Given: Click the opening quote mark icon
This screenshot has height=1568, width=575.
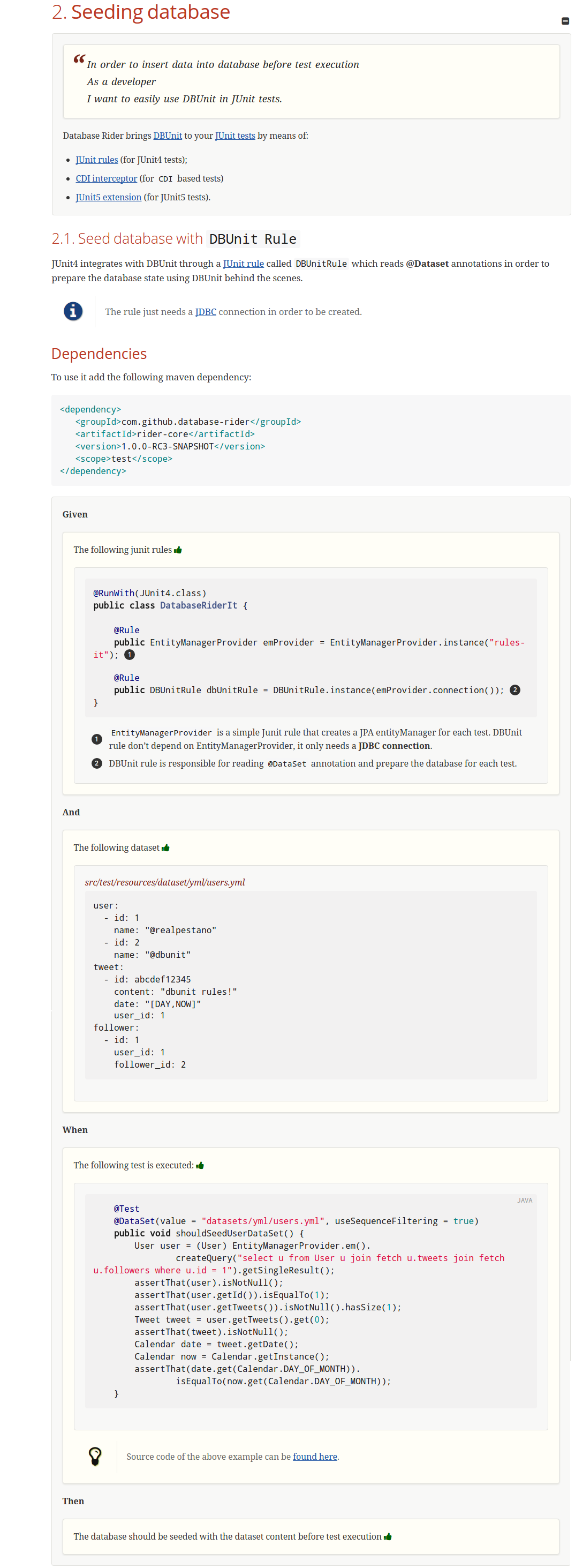Looking at the screenshot, I should coord(79,59).
